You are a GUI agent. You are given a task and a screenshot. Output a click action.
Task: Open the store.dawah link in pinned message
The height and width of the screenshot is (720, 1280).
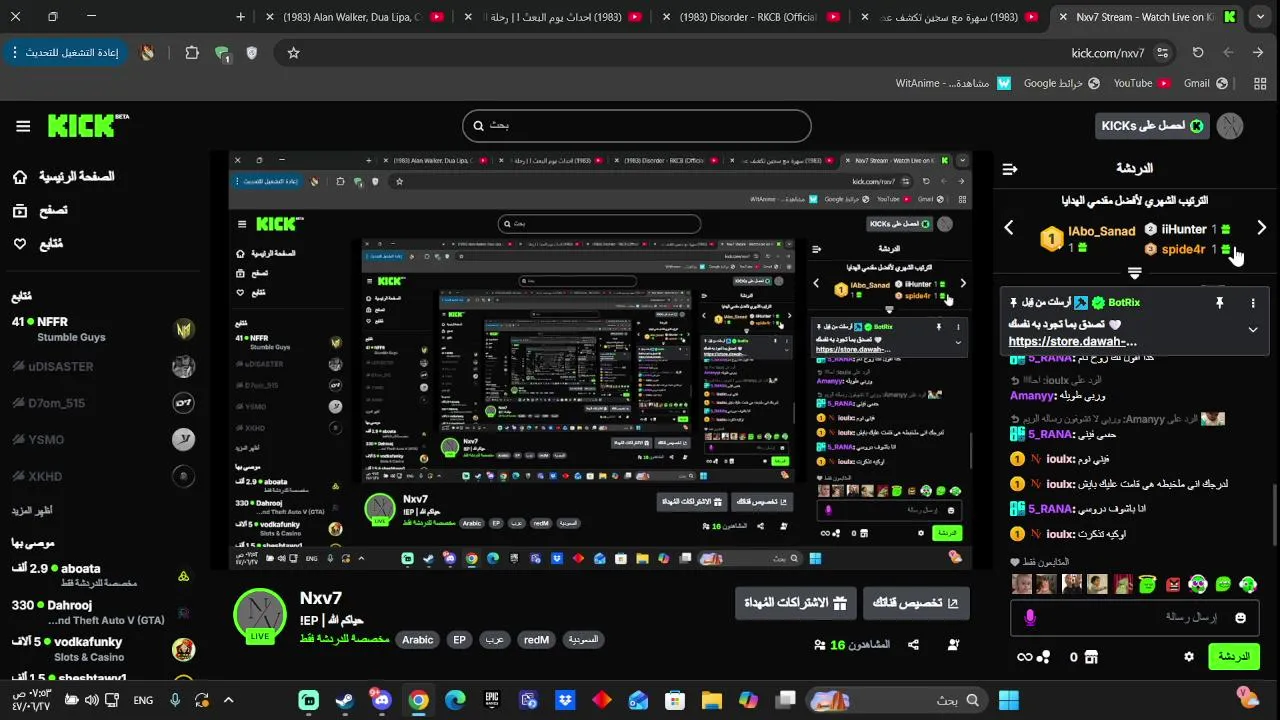[1073, 341]
